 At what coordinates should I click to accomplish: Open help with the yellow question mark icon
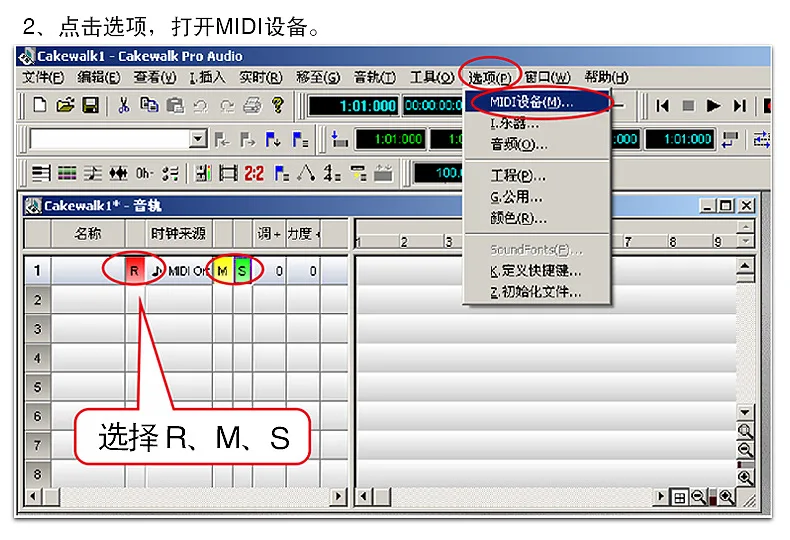(x=277, y=105)
